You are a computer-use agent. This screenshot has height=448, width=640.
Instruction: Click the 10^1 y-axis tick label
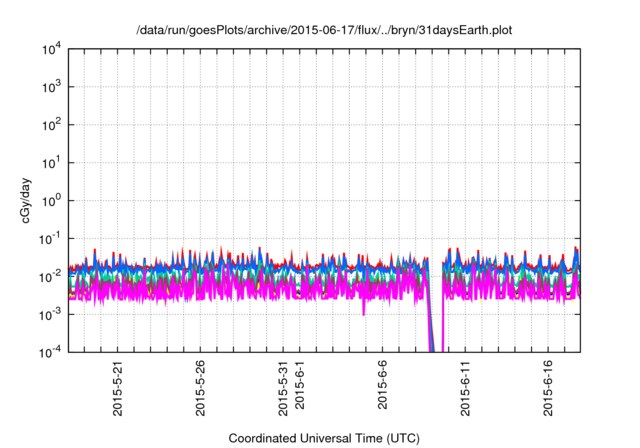click(x=52, y=162)
